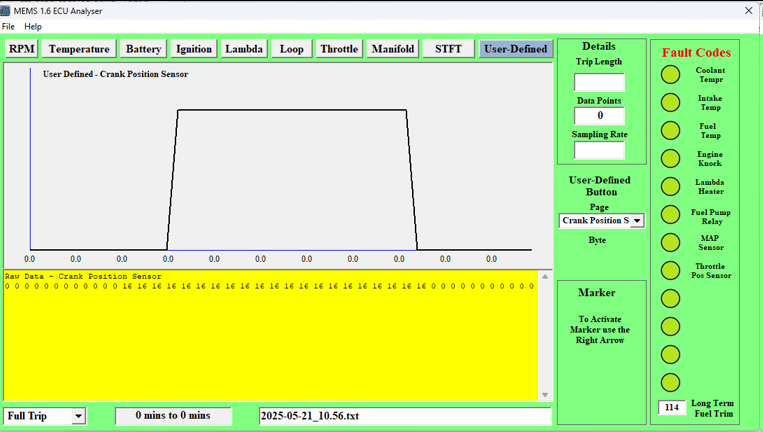
Task: Click the Byte label
Action: pyautogui.click(x=597, y=240)
